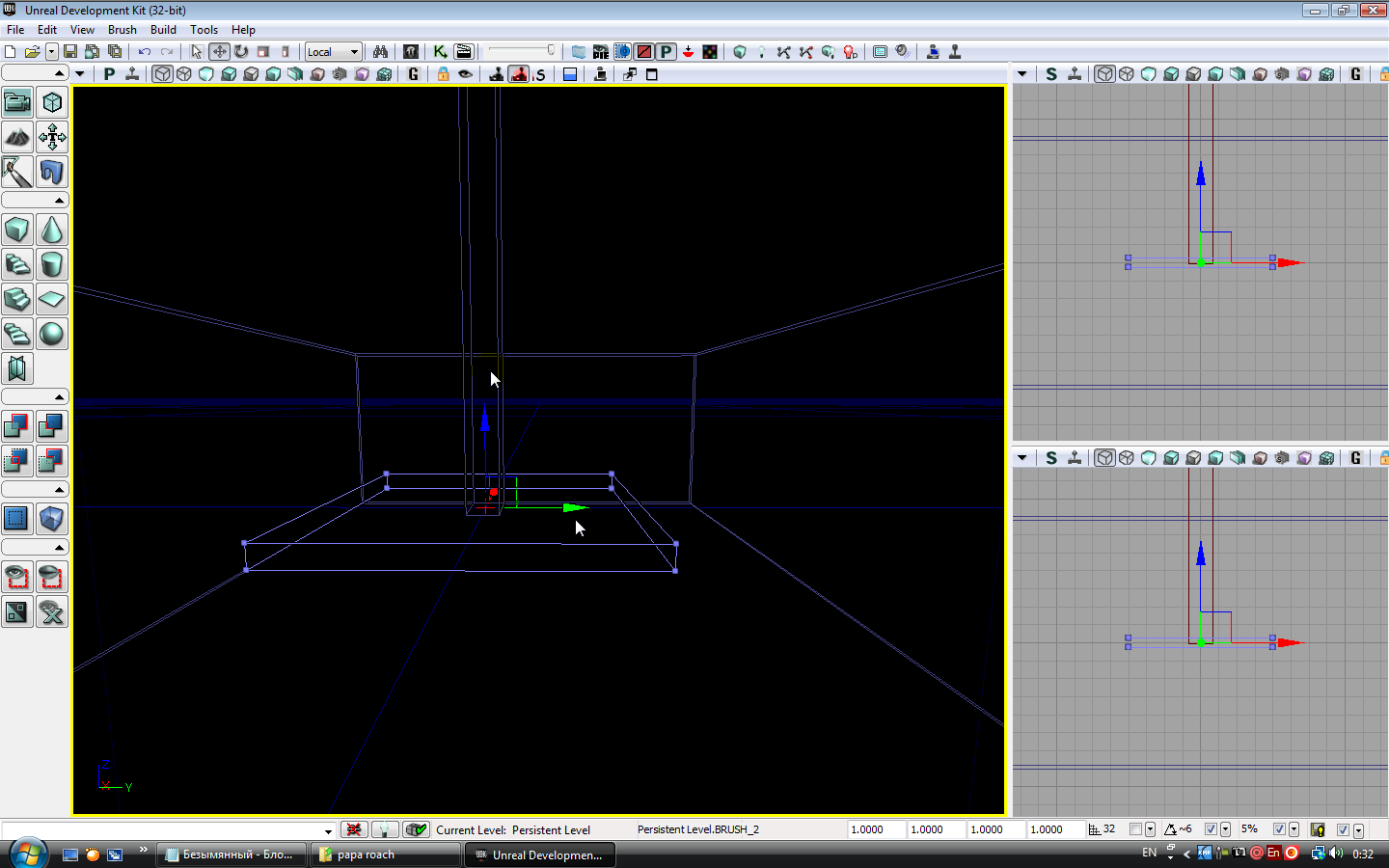The height and width of the screenshot is (868, 1389).
Task: Toggle the drag grid snap checkbox
Action: coord(1135,829)
